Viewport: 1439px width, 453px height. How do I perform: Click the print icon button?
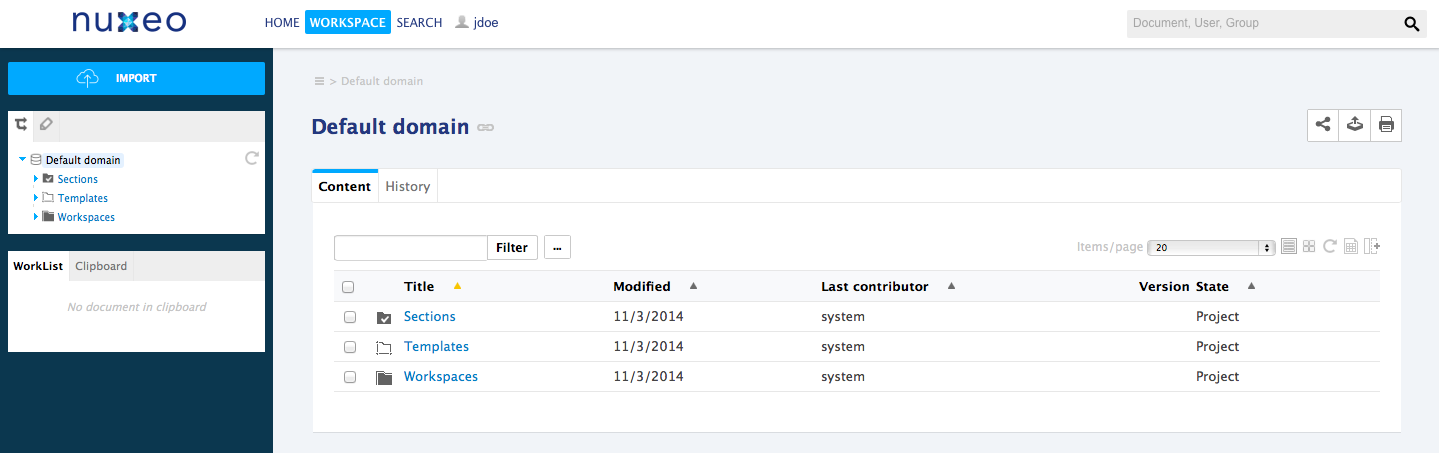tap(1386, 125)
